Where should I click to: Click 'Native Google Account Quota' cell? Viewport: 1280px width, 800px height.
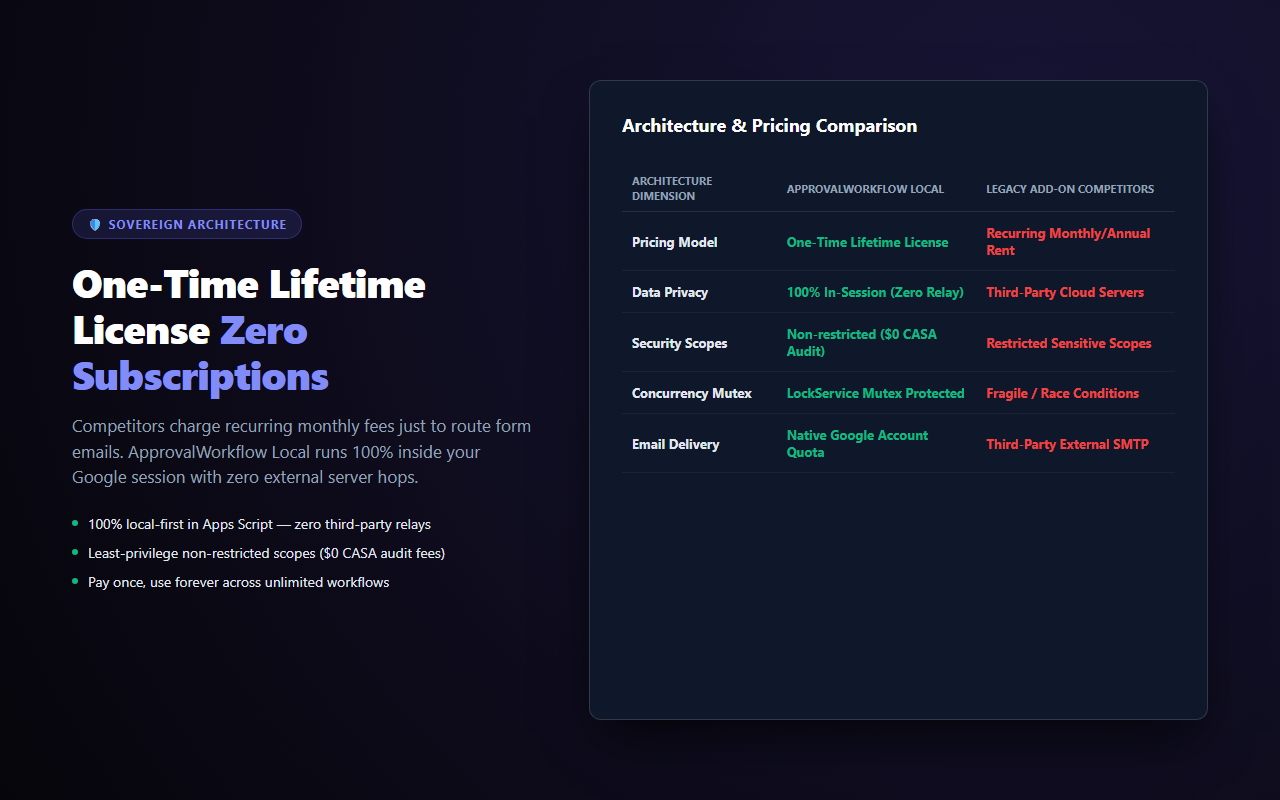tap(857, 444)
